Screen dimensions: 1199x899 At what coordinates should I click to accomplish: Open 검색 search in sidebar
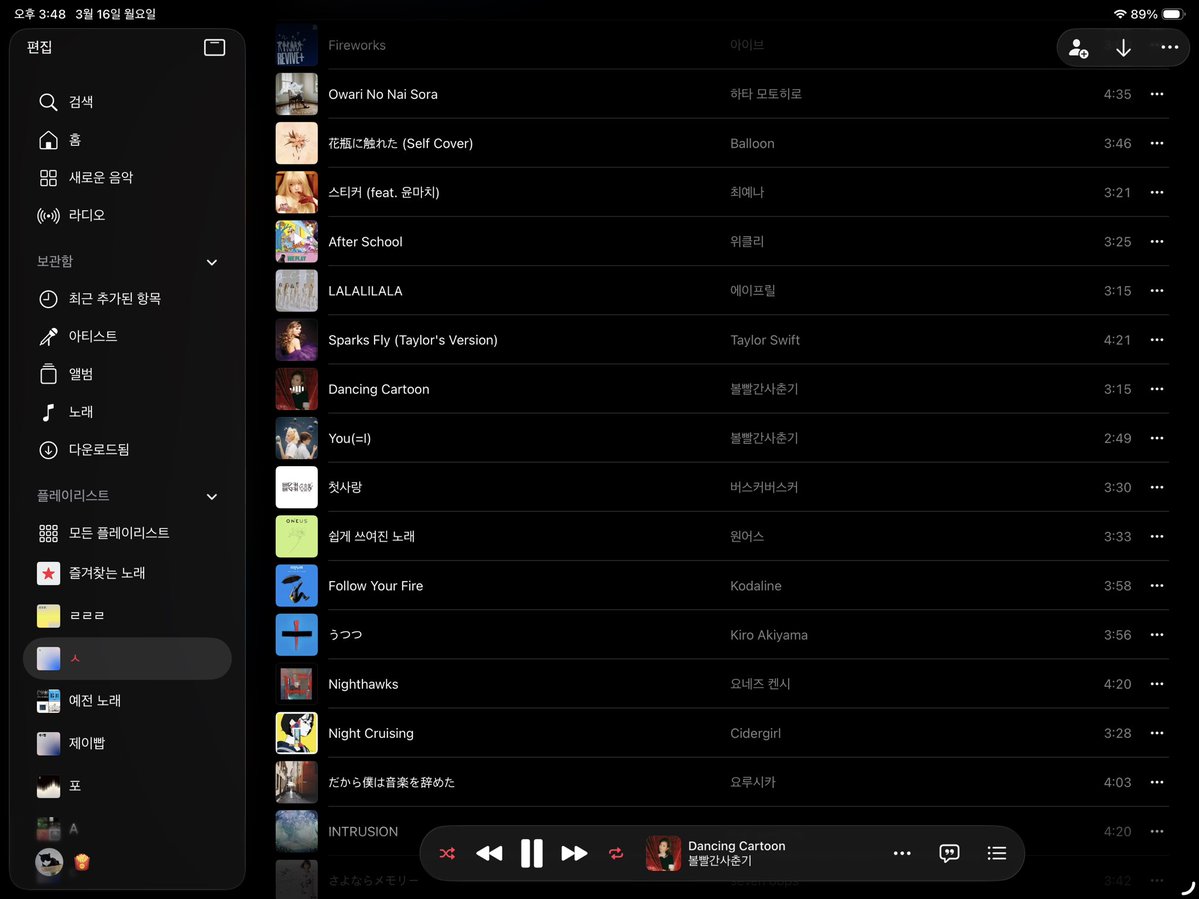click(127, 102)
